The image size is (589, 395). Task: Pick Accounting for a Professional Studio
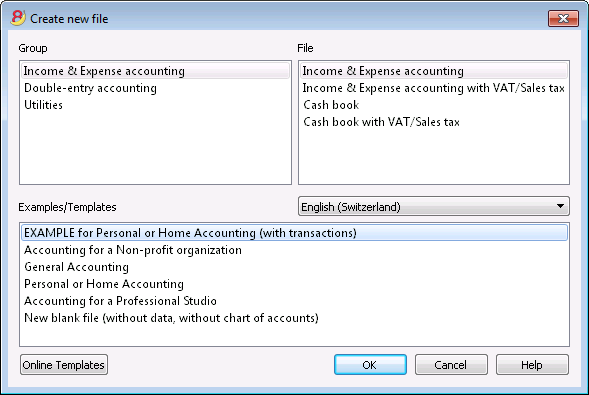coord(120,301)
